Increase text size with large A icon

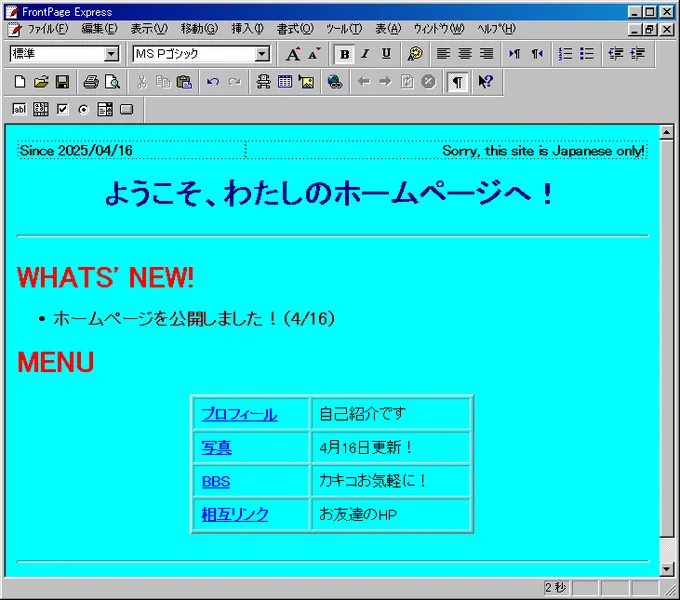point(293,54)
